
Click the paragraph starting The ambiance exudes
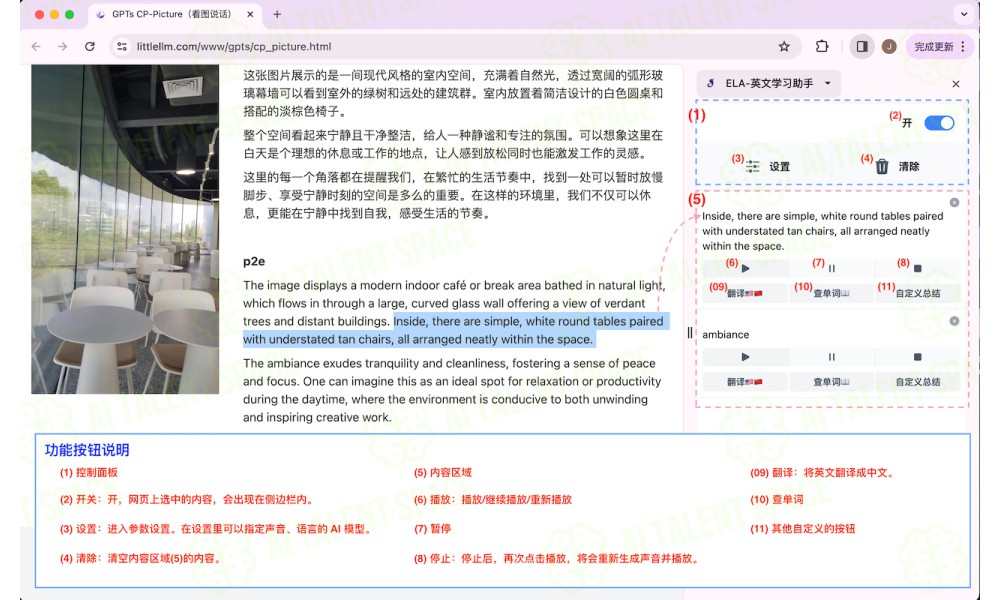tap(453, 390)
